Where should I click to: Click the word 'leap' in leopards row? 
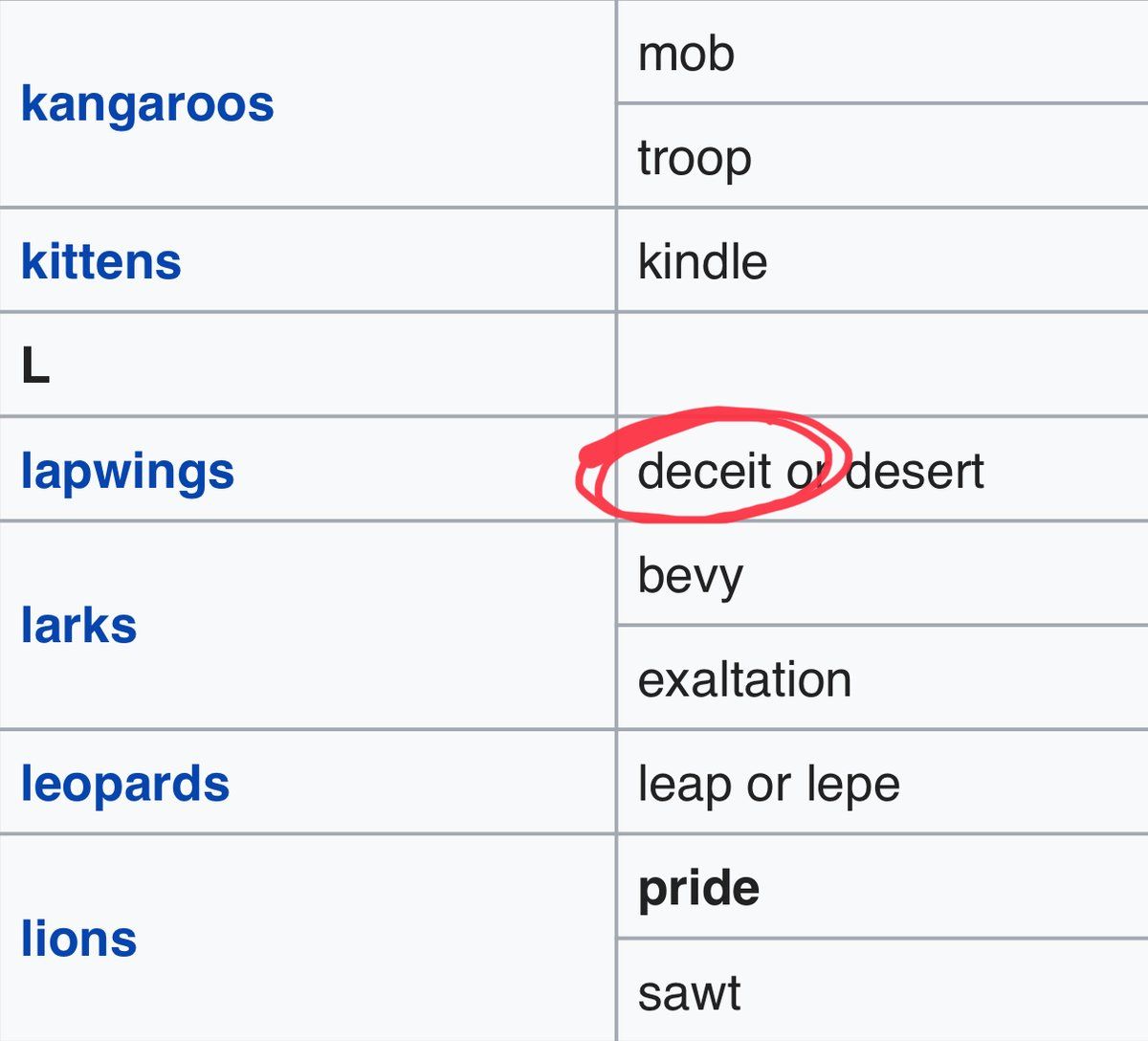[x=684, y=786]
